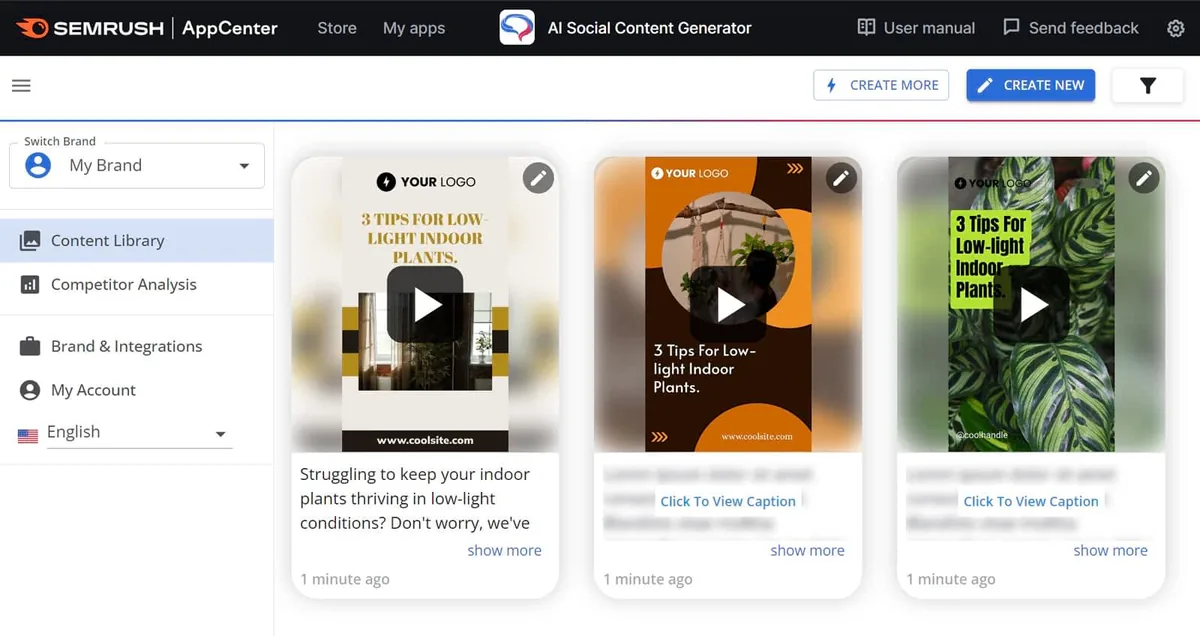The width and height of the screenshot is (1200, 636).
Task: Open settings gear in top bar
Action: point(1176,28)
